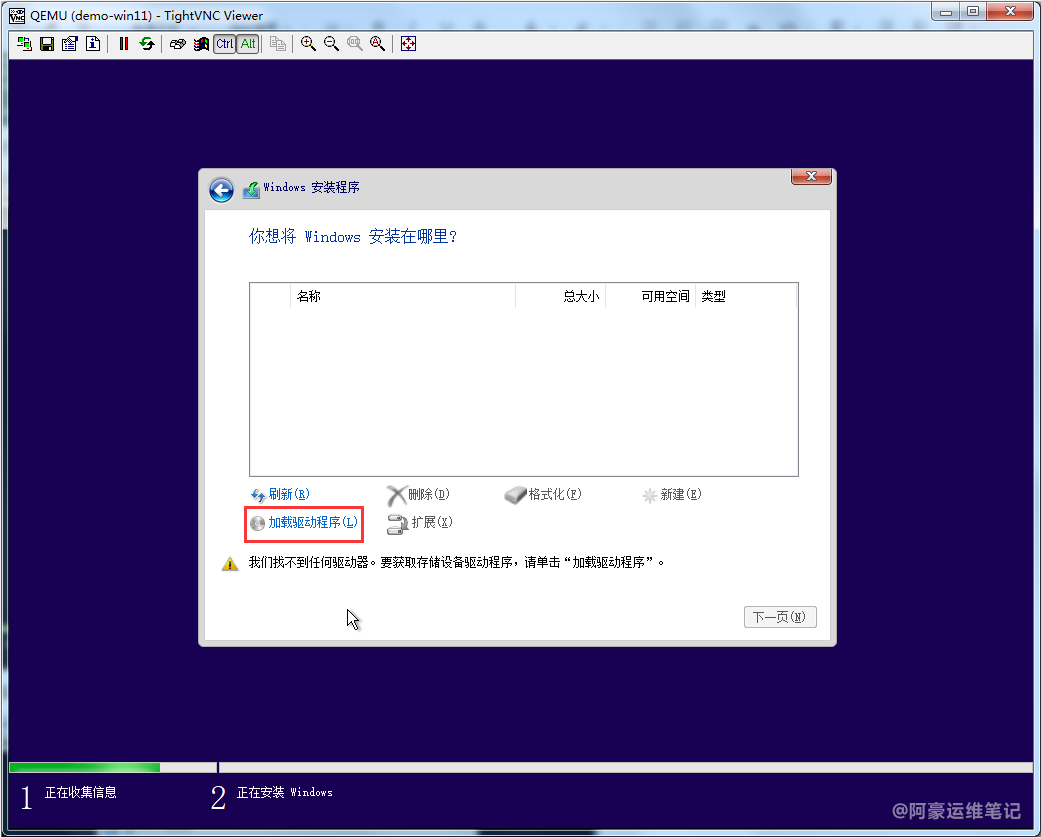Open connection options in the toolbar
The height and width of the screenshot is (838, 1041).
click(70, 44)
